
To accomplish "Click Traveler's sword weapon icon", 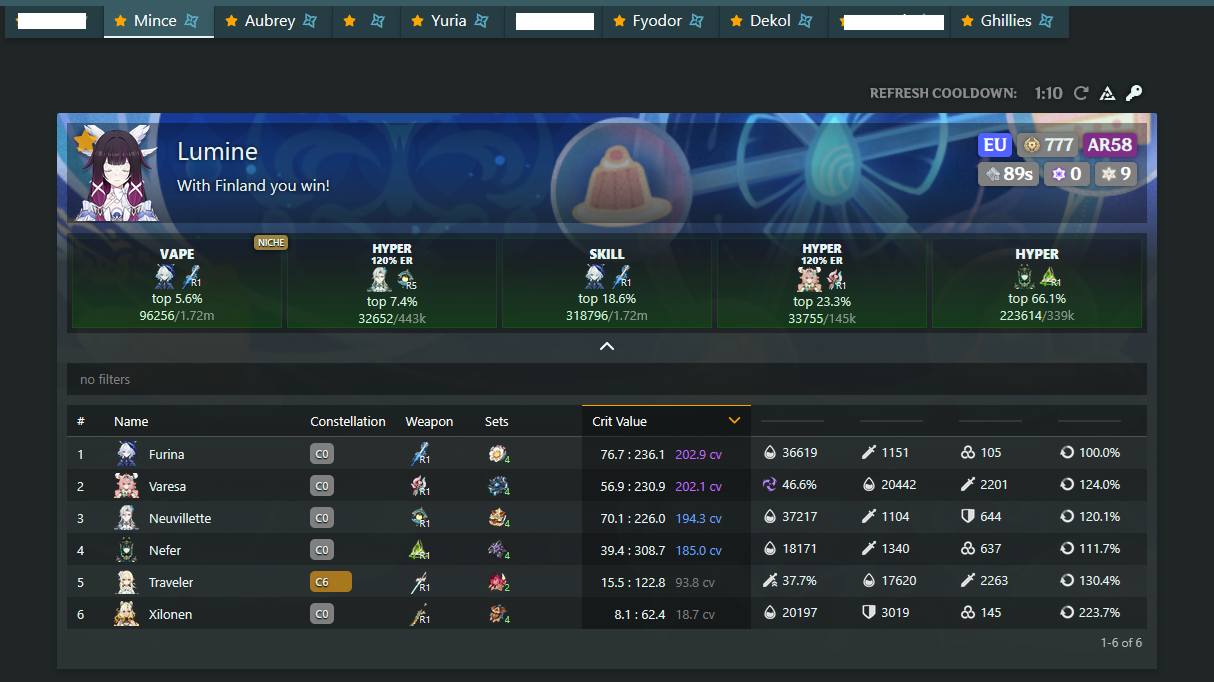I will point(420,582).
